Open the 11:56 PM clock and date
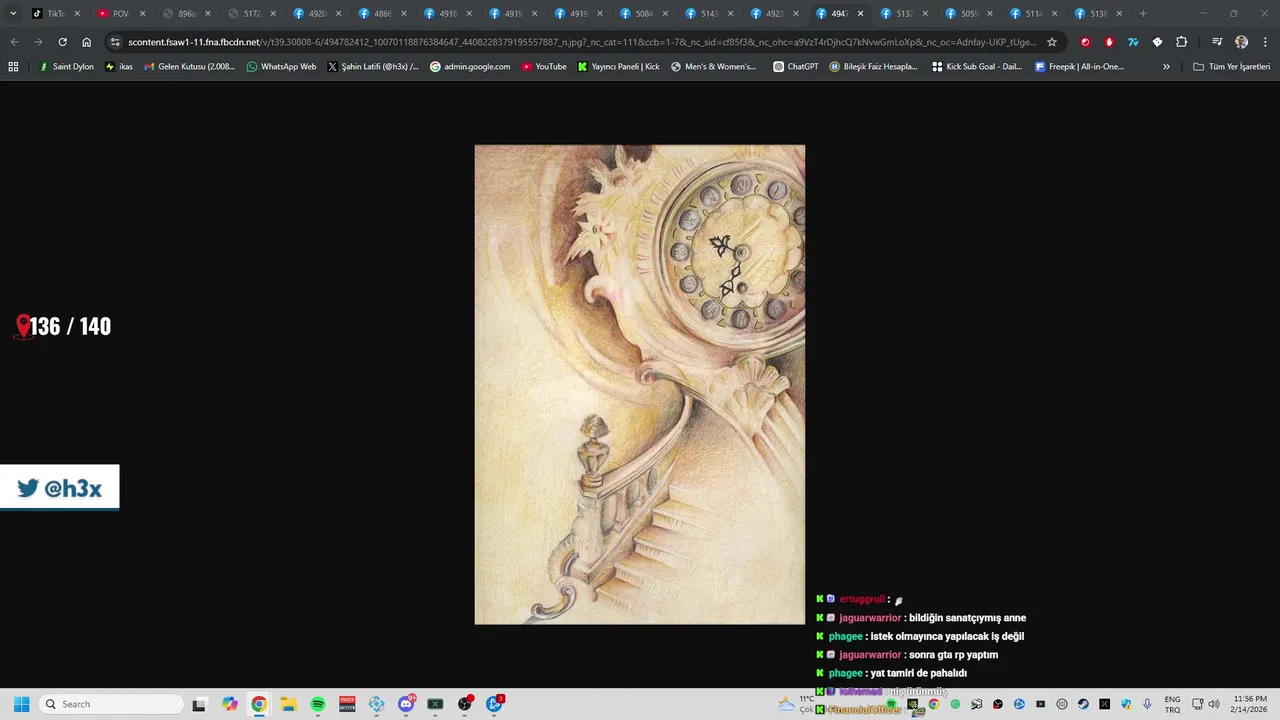The height and width of the screenshot is (720, 1280). point(1251,704)
